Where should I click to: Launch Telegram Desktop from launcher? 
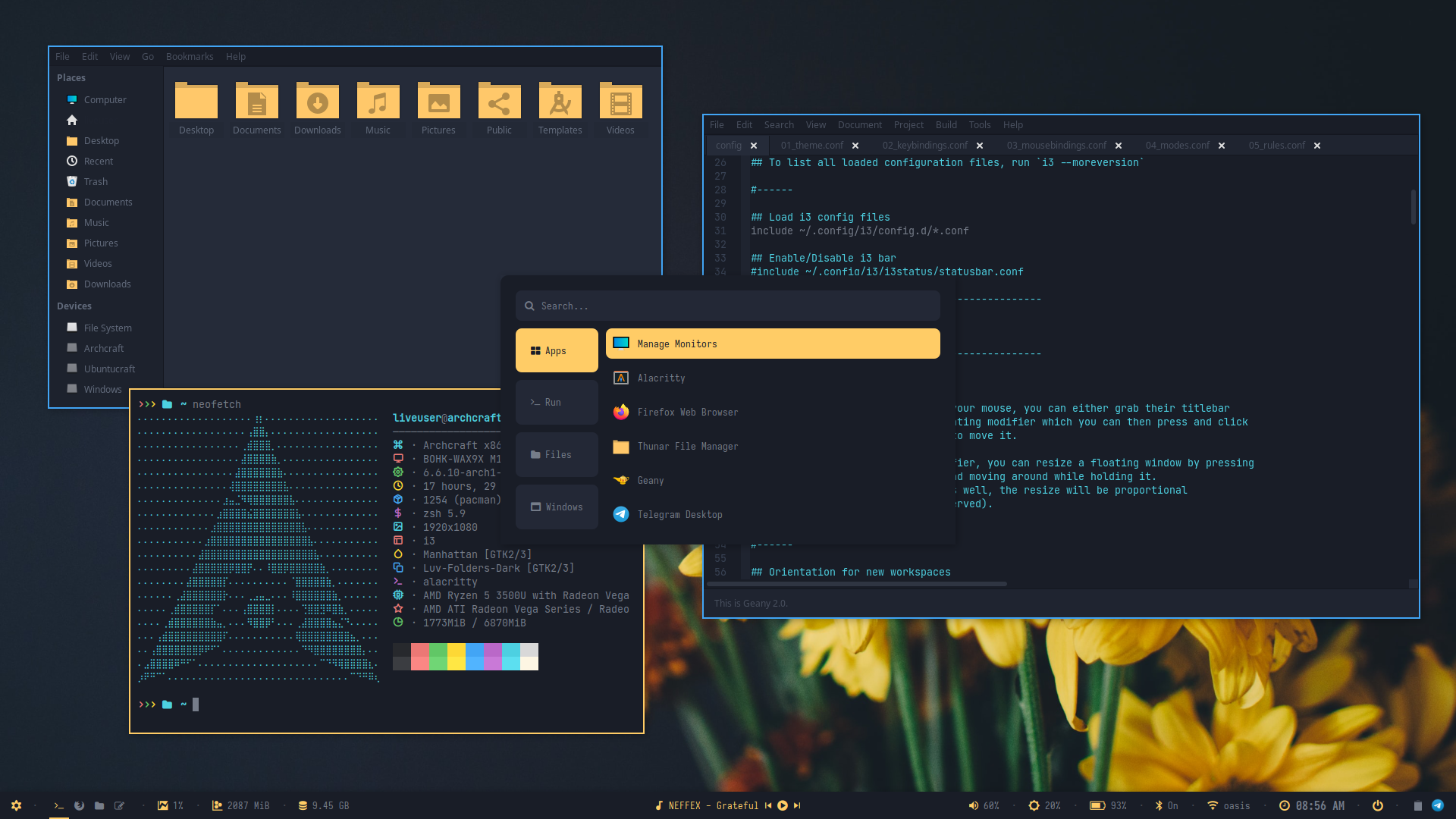(x=679, y=514)
